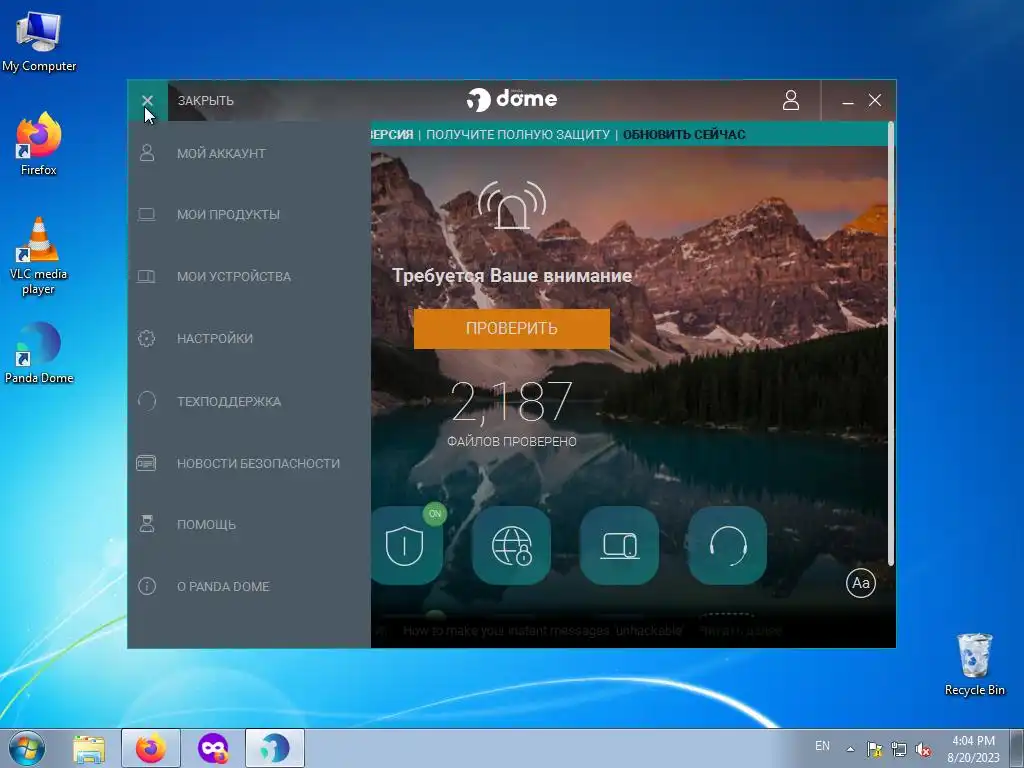The height and width of the screenshot is (768, 1024).
Task: Open НАСТРОЙКИ menu item
Action: tap(249, 338)
